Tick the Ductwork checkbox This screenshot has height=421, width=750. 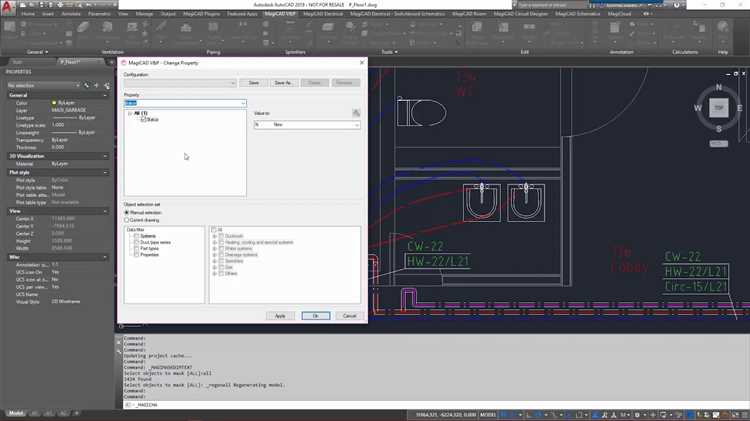pos(221,236)
